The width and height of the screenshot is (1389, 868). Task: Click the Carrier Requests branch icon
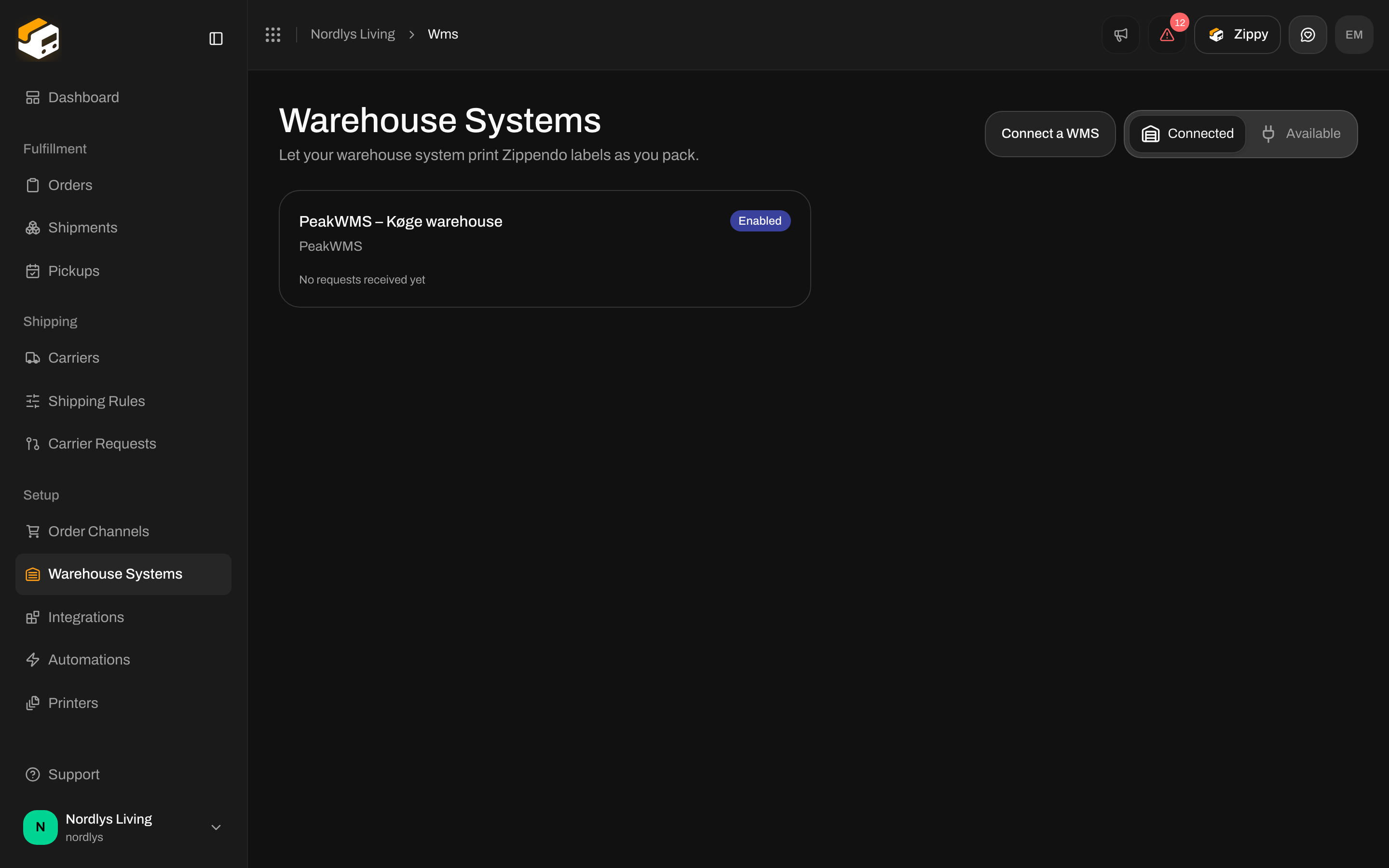33,444
